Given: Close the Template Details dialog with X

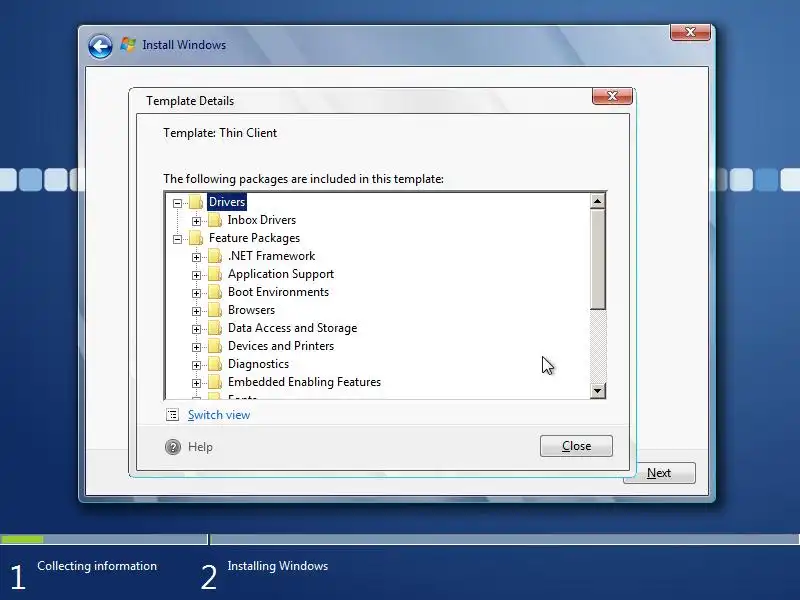Looking at the screenshot, I should pyautogui.click(x=612, y=96).
